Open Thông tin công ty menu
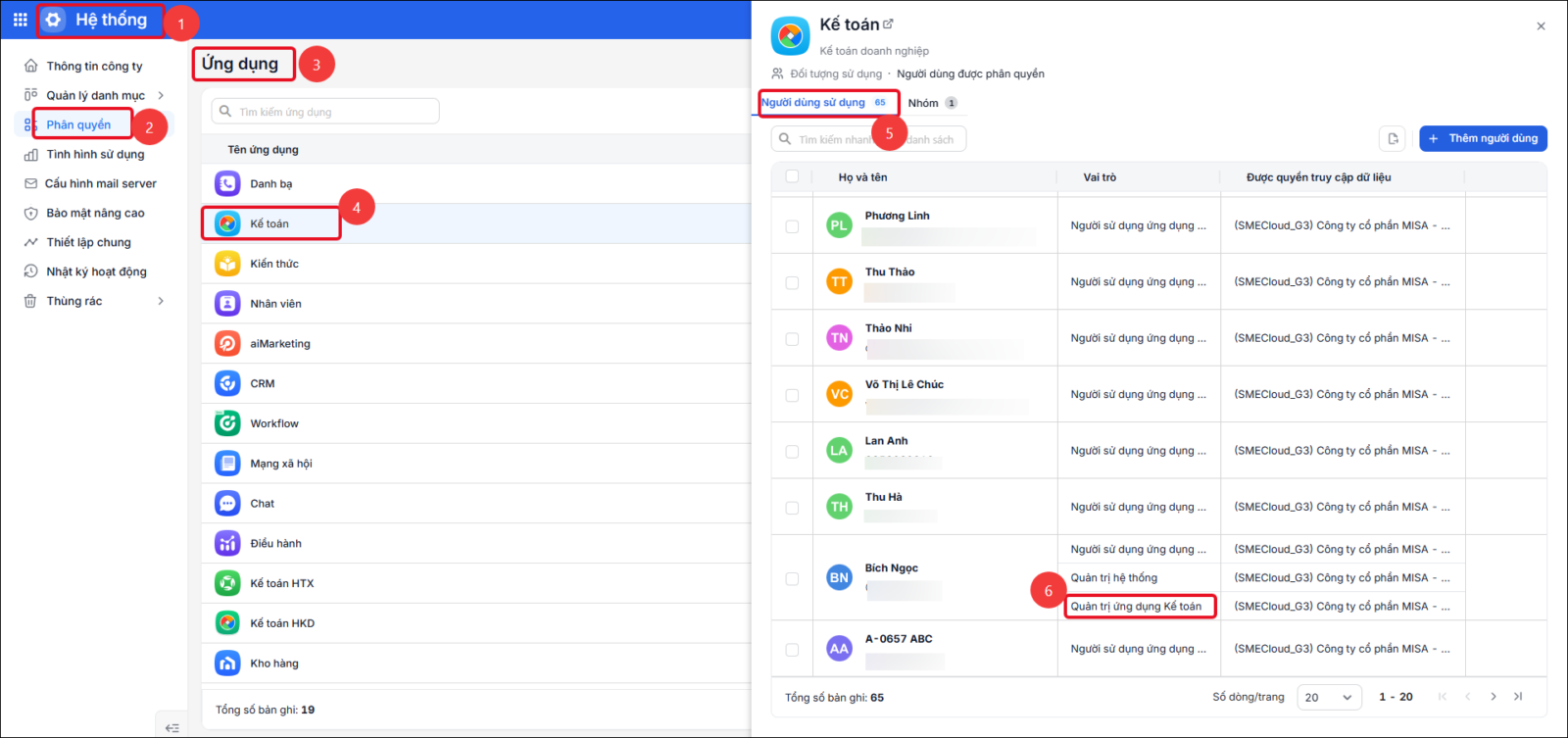Image resolution: width=1568 pixels, height=738 pixels. click(94, 66)
